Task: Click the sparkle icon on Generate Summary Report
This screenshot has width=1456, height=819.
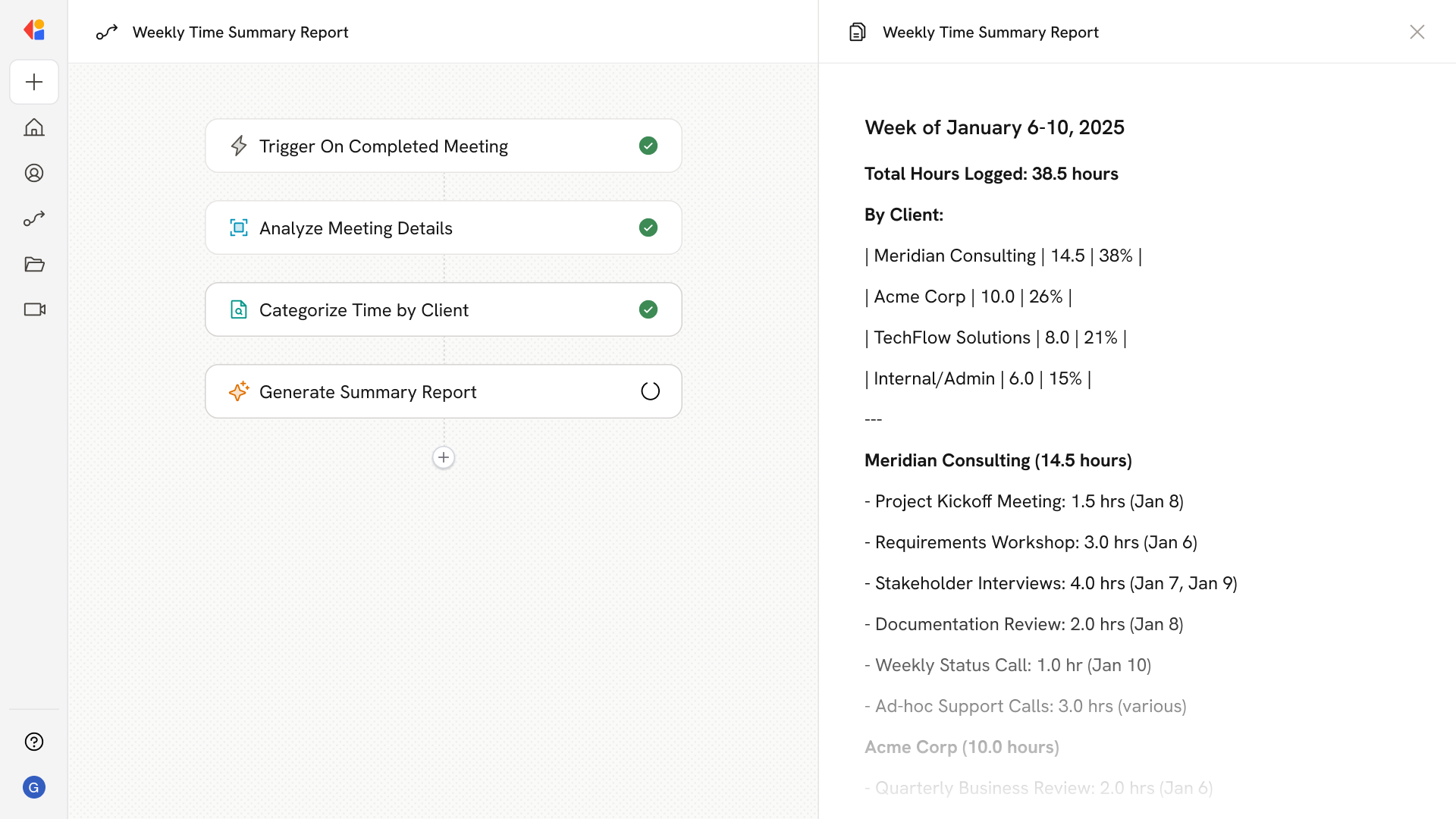Action: 239,391
